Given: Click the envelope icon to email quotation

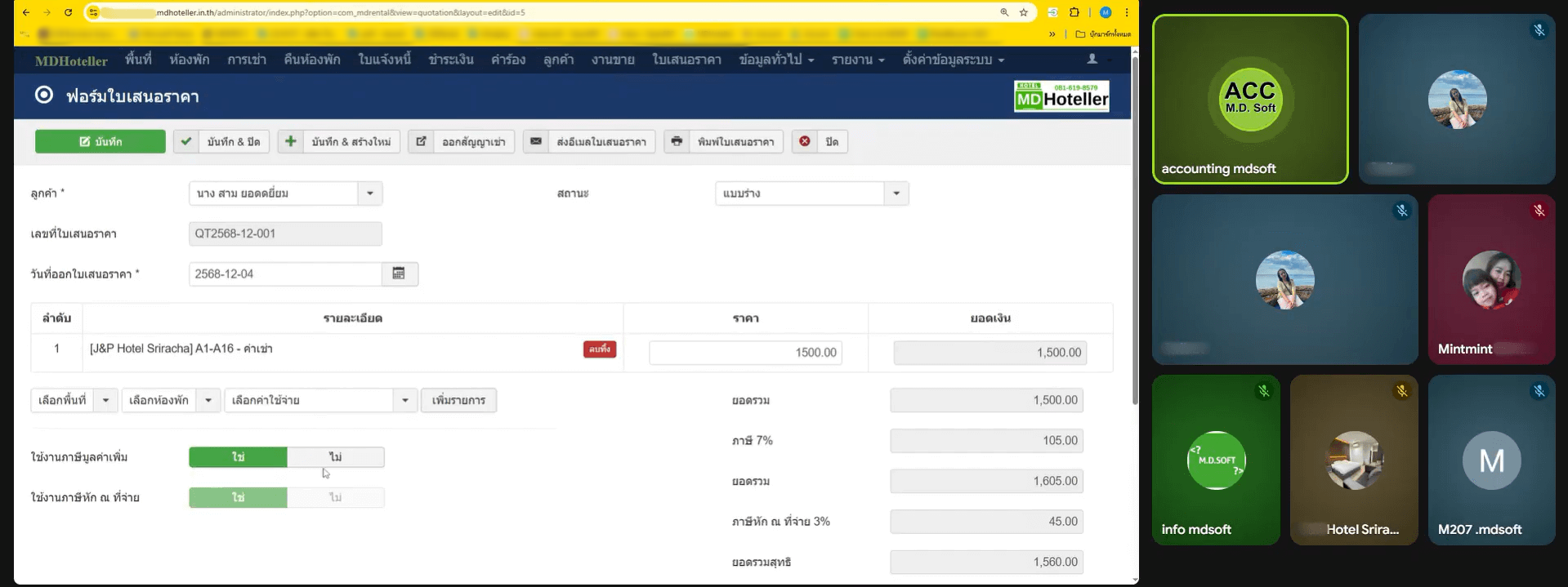Looking at the screenshot, I should (x=535, y=141).
